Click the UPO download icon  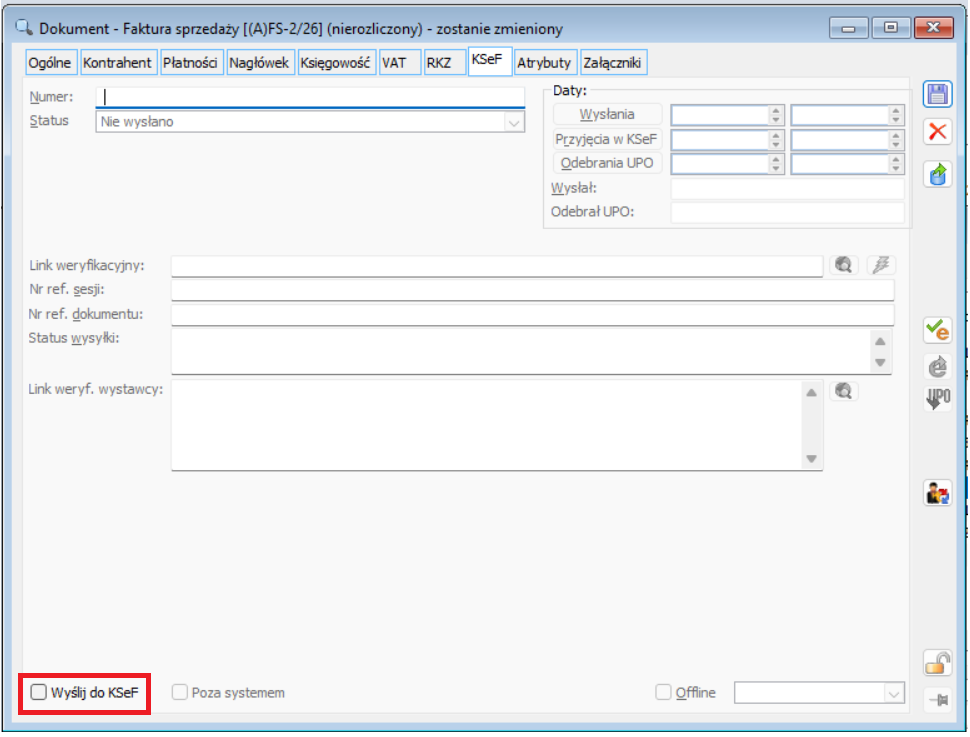(937, 399)
